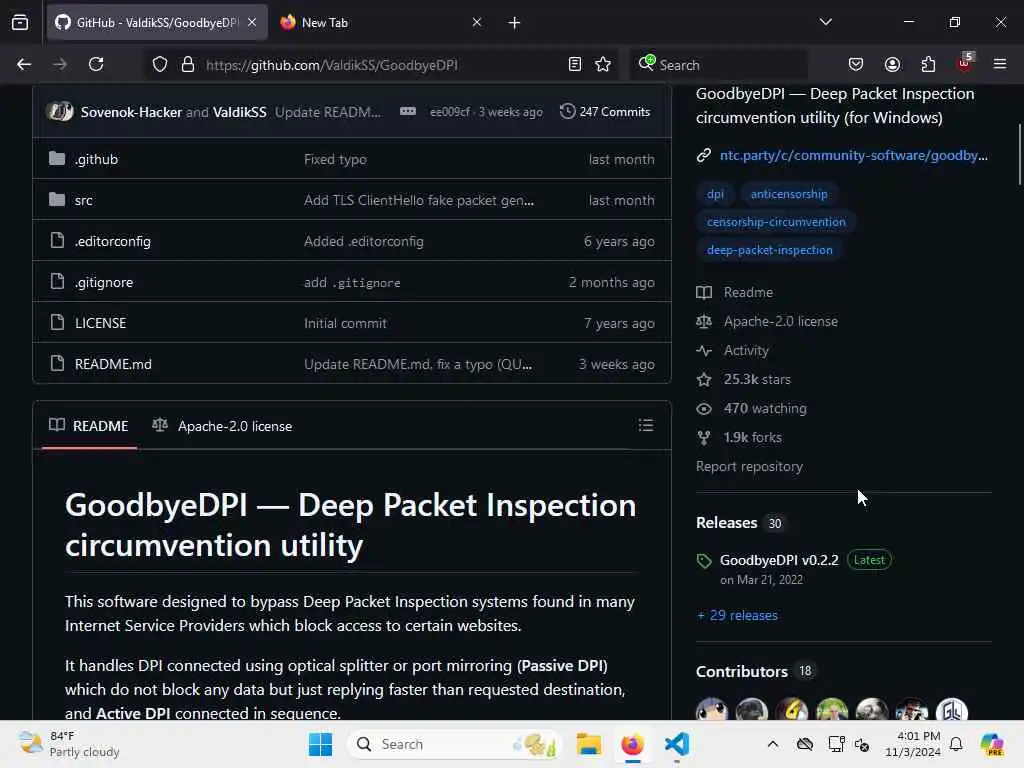Switch to the README tab
The image size is (1024, 768).
pyautogui.click(x=89, y=426)
